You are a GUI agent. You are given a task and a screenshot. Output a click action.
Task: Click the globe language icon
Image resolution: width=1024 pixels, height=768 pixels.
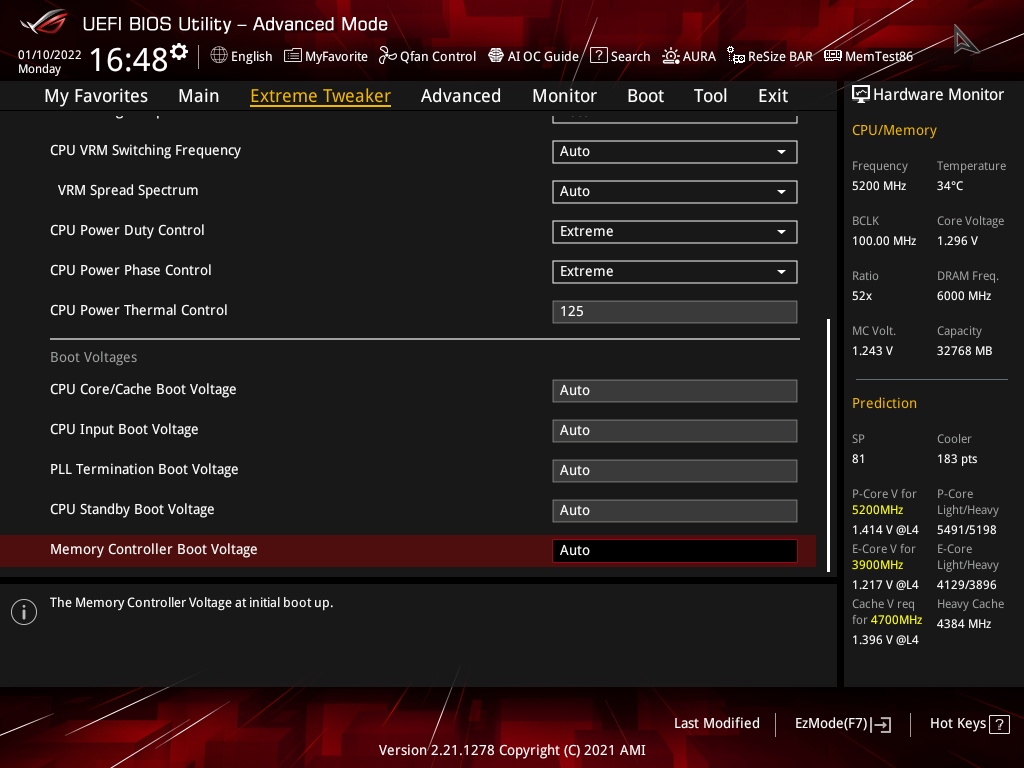[219, 56]
